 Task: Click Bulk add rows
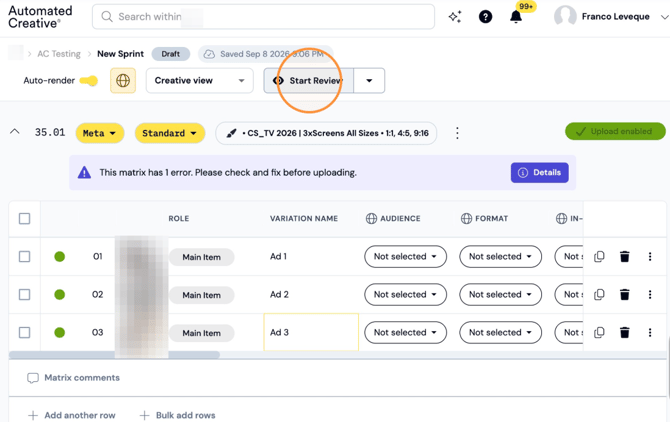[x=177, y=415]
